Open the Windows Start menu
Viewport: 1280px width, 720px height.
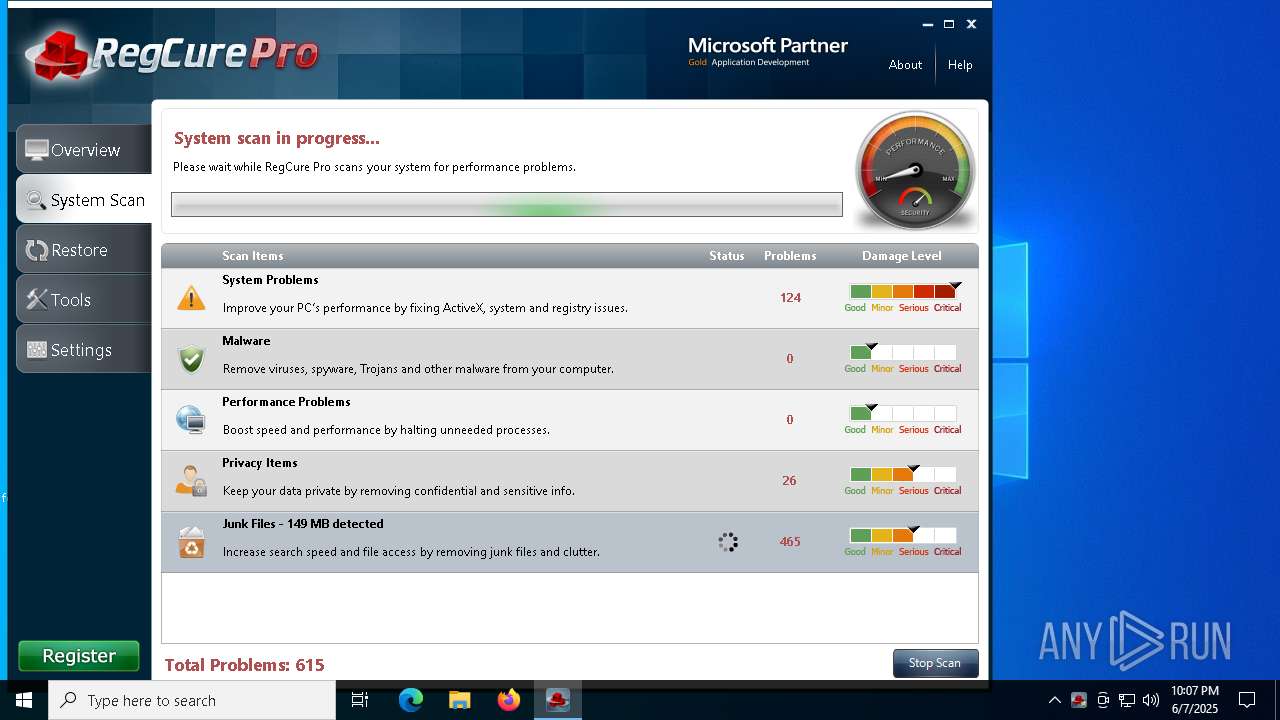24,700
